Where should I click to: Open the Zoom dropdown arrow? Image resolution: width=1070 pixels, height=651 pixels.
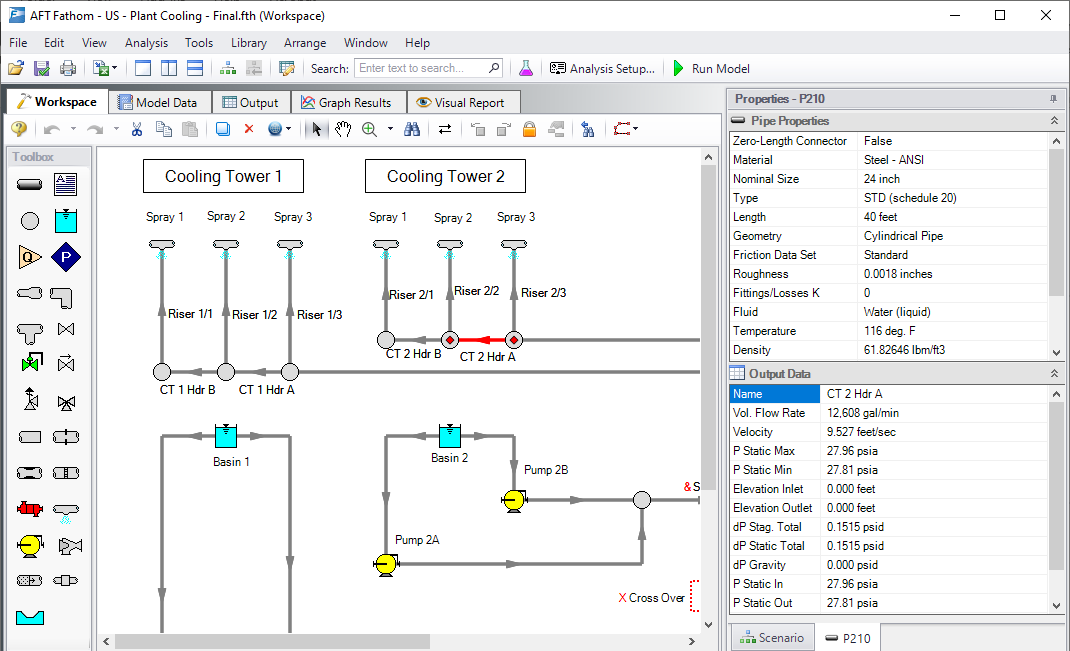[x=390, y=129]
